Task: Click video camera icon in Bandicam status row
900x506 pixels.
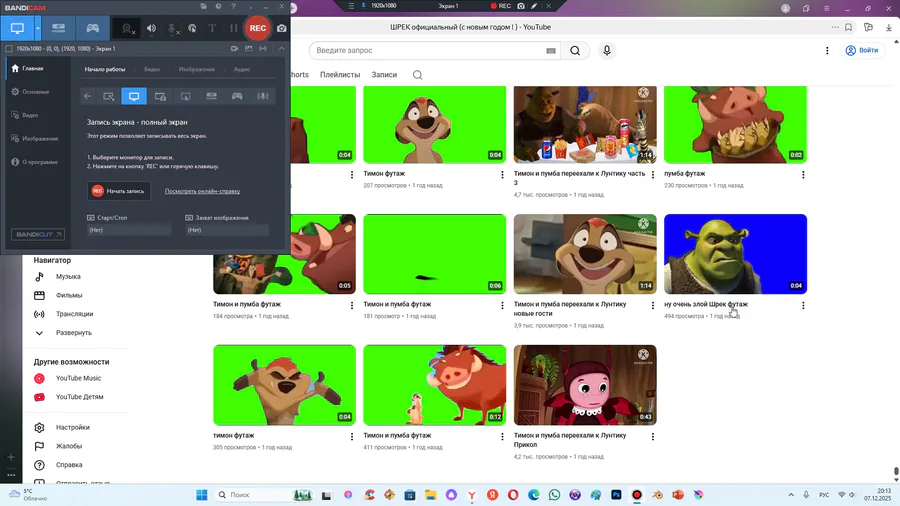Action: coord(234,49)
